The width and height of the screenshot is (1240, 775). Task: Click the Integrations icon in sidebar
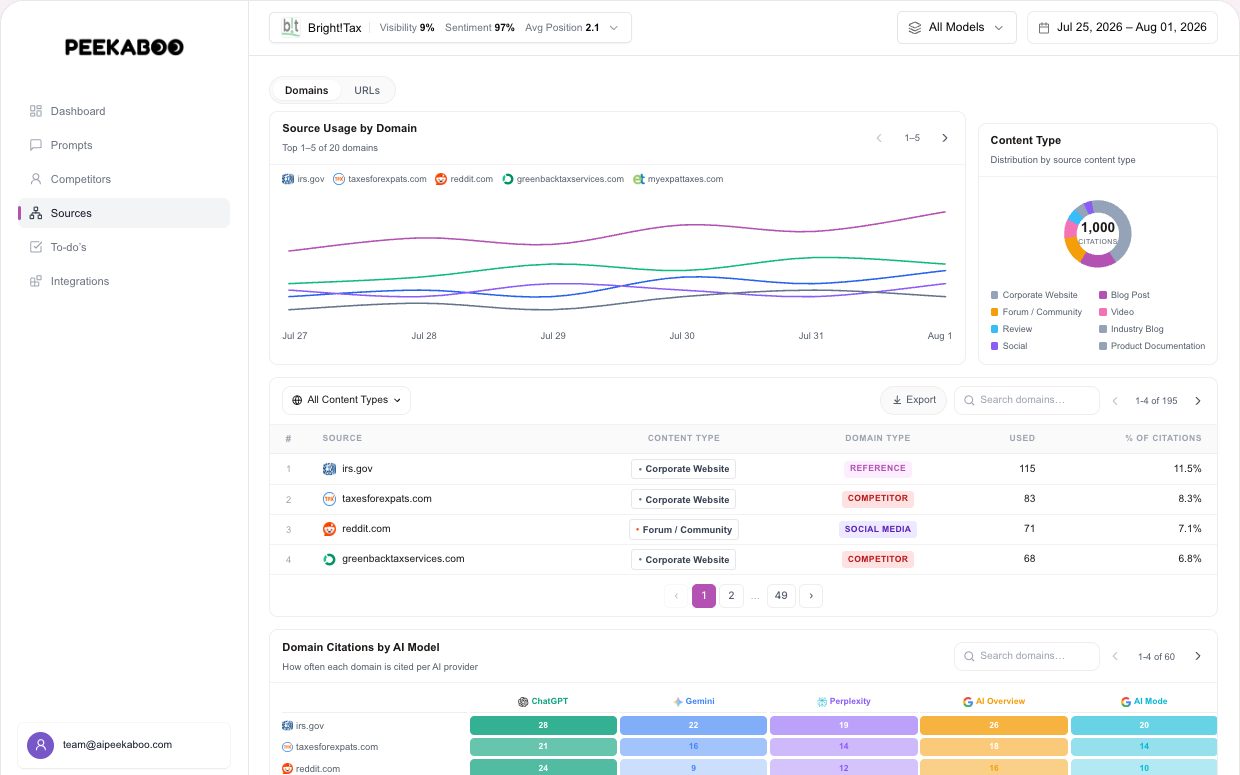pos(36,281)
